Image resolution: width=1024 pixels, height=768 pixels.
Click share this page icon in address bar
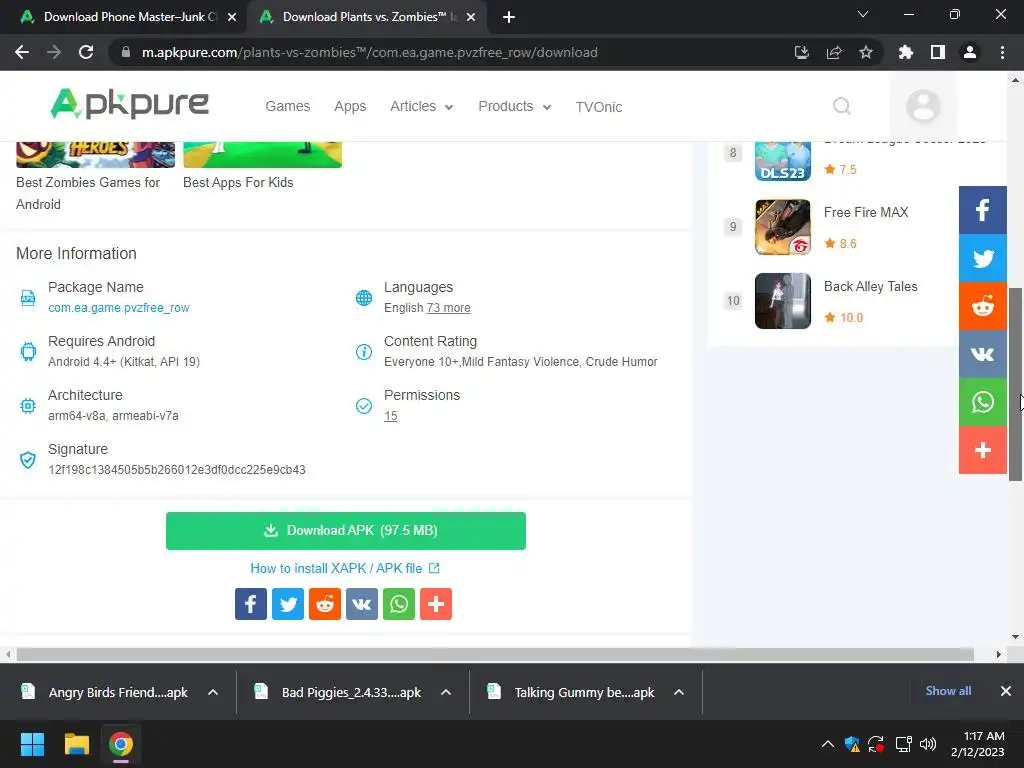coord(834,52)
